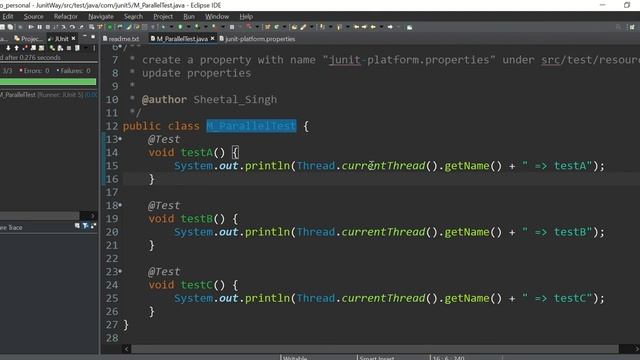Jump to next failed test in JUnit view

click(x=8, y=48)
